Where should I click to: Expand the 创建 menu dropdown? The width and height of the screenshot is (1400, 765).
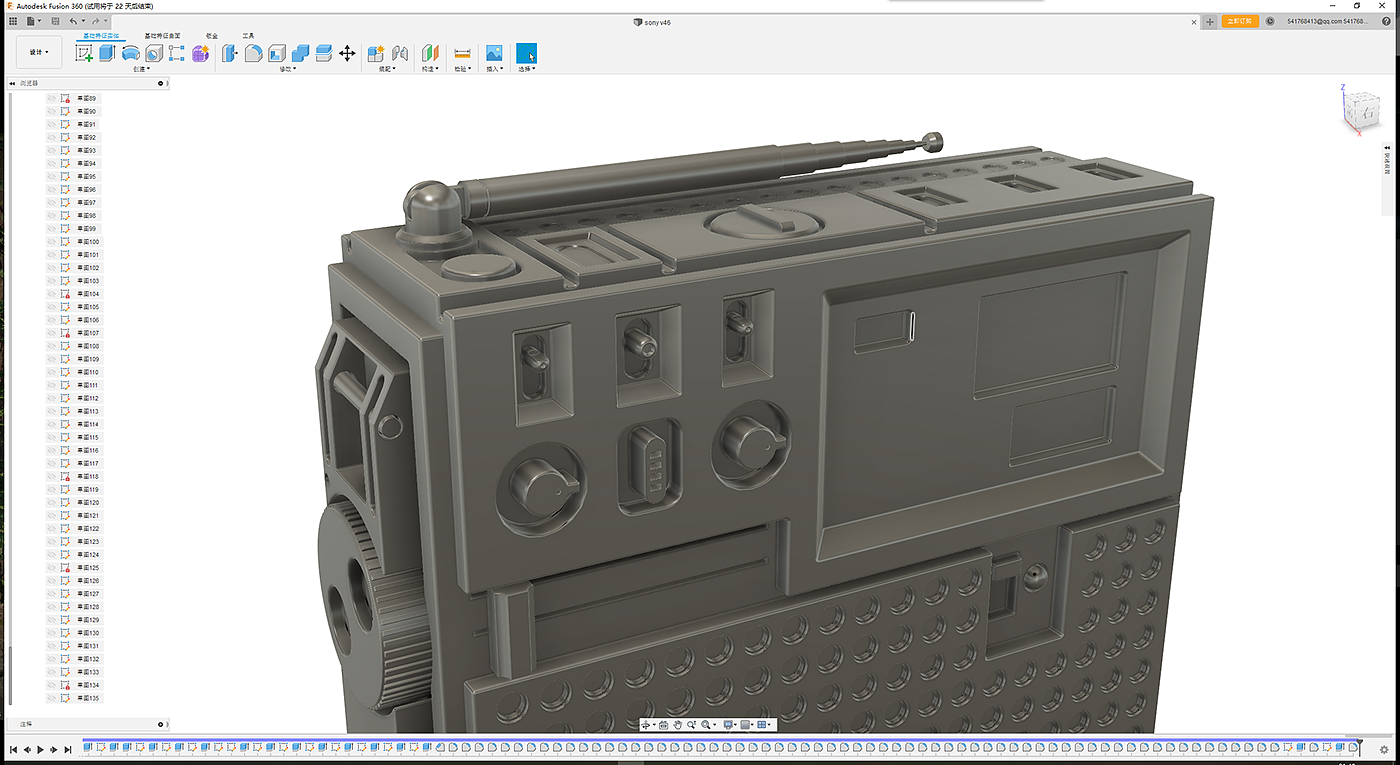[141, 69]
